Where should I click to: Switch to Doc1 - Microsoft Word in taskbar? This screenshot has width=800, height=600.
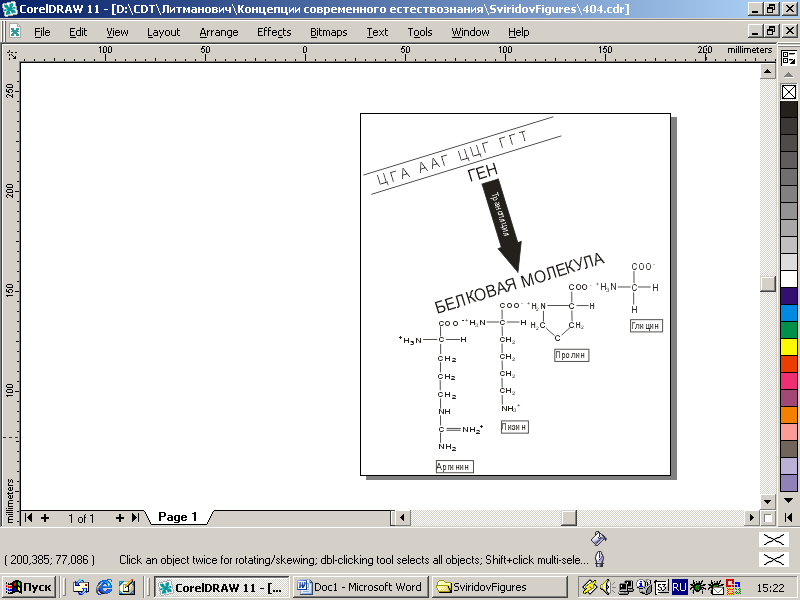pos(360,588)
